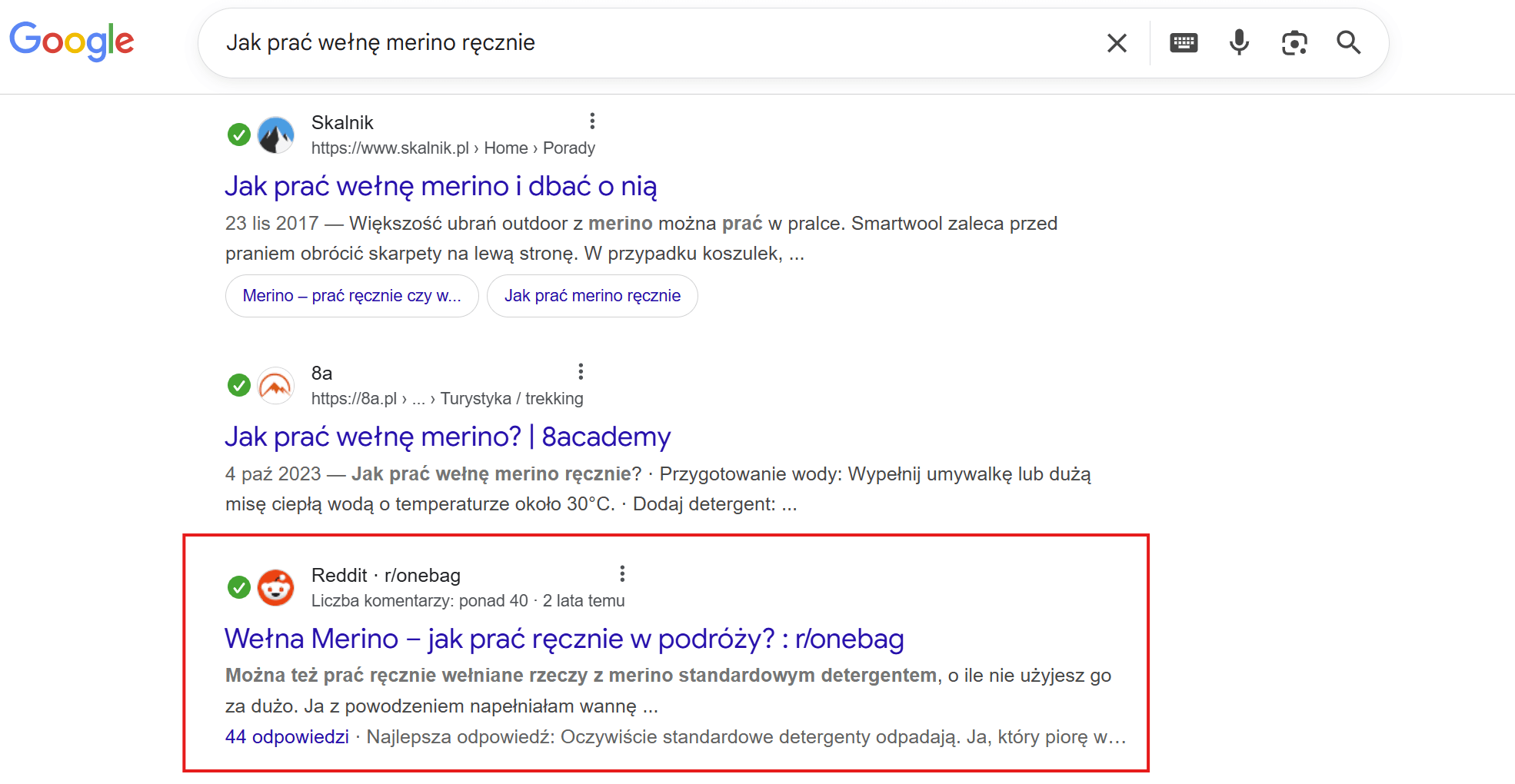Select "Merino – prać ręcznie czy w..." chip

(351, 296)
